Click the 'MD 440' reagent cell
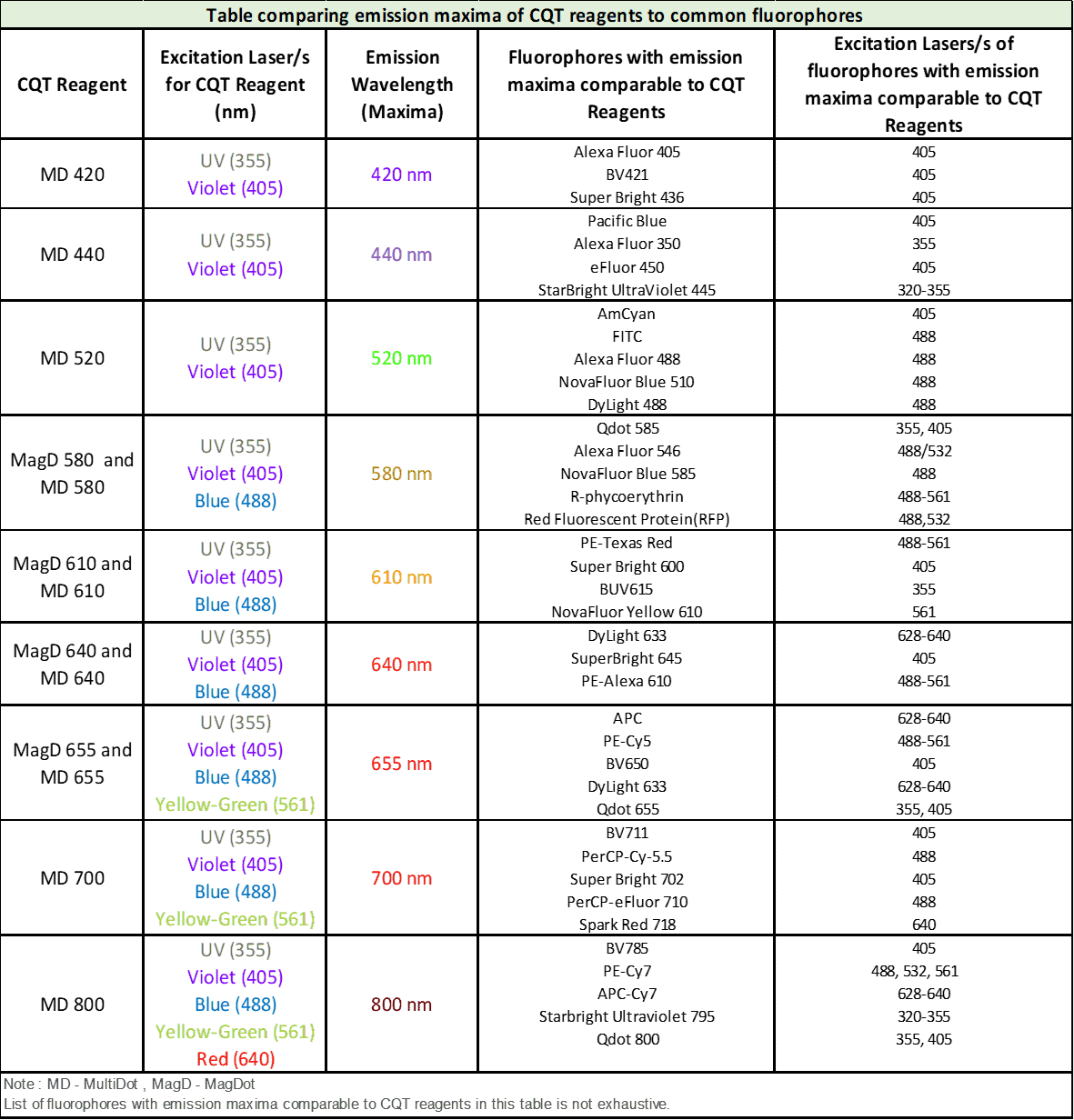The width and height of the screenshot is (1074, 1120). pos(72,255)
